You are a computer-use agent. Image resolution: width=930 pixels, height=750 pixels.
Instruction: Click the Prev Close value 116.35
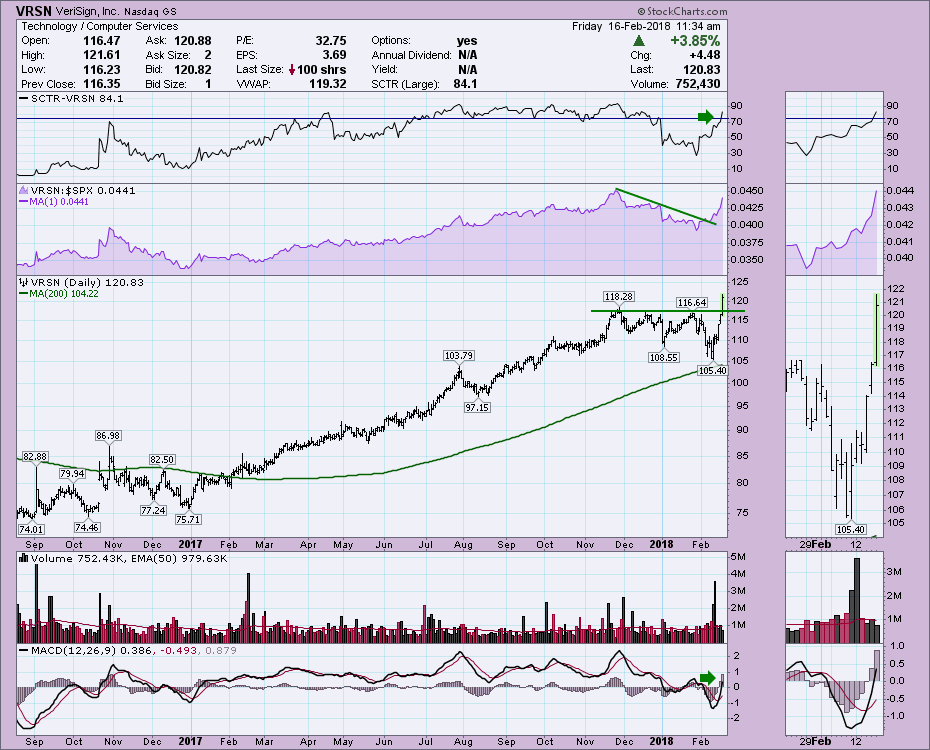click(x=101, y=84)
